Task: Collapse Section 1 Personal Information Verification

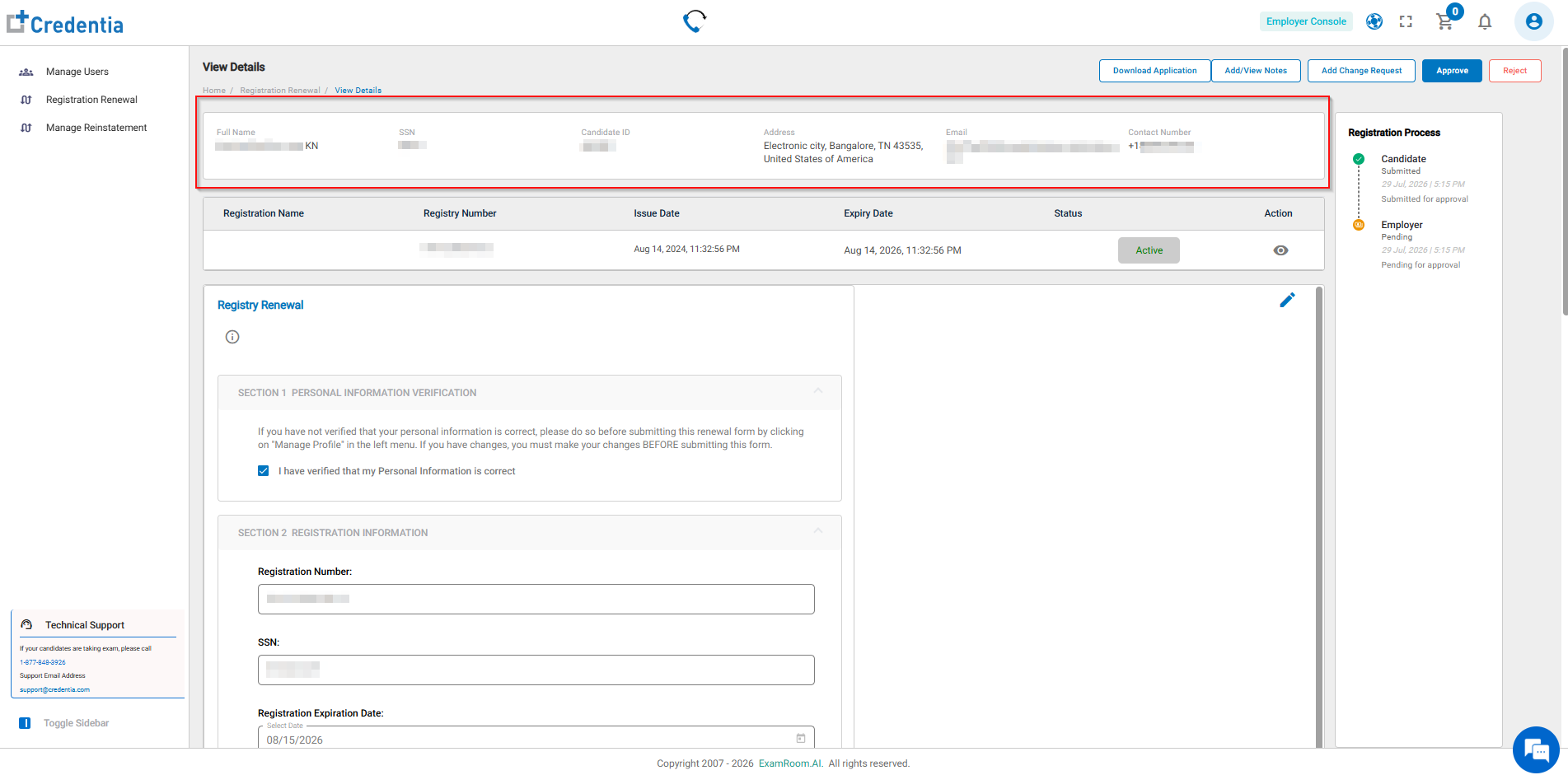Action: [818, 391]
